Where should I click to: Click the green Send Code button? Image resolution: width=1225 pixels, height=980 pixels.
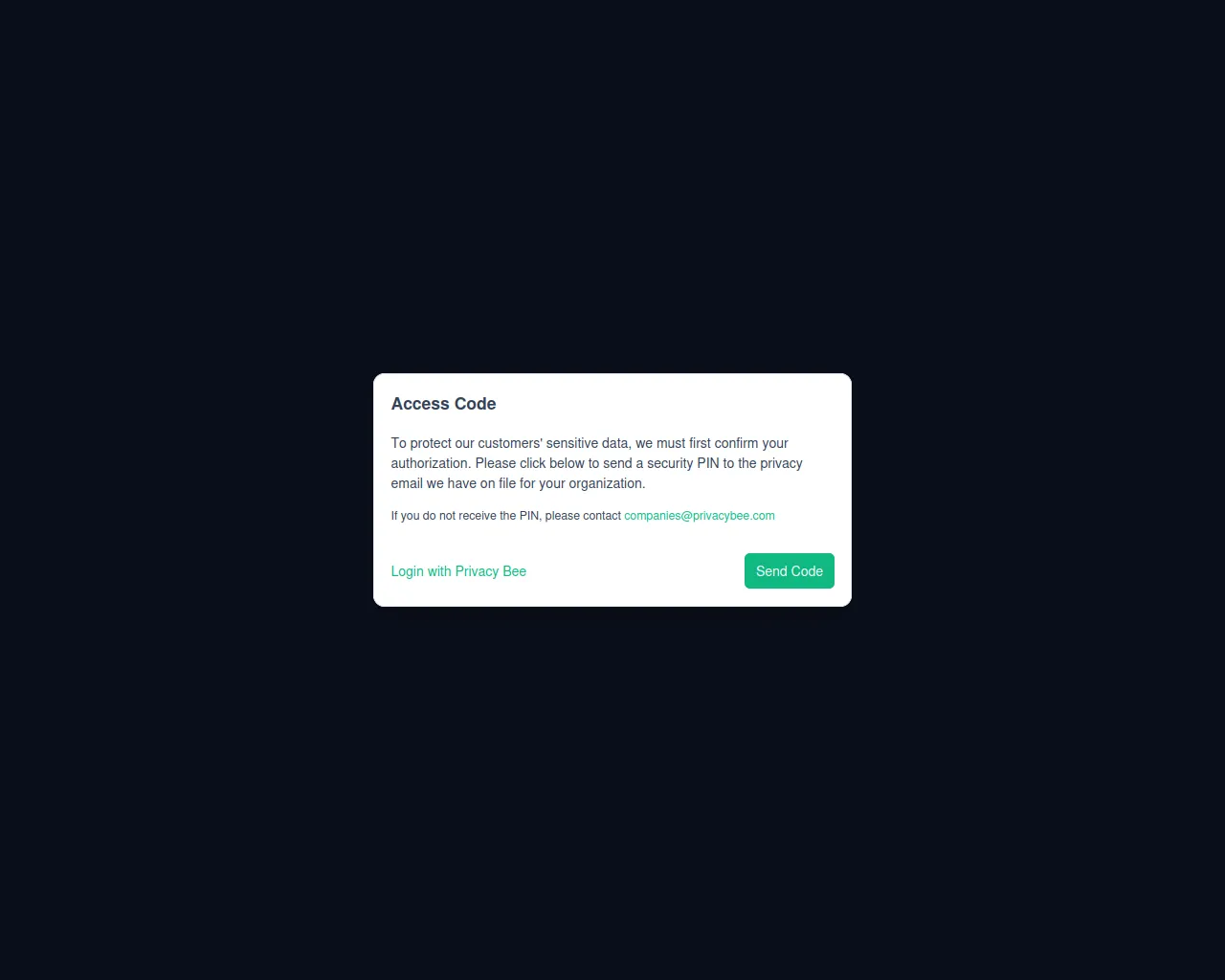tap(789, 570)
